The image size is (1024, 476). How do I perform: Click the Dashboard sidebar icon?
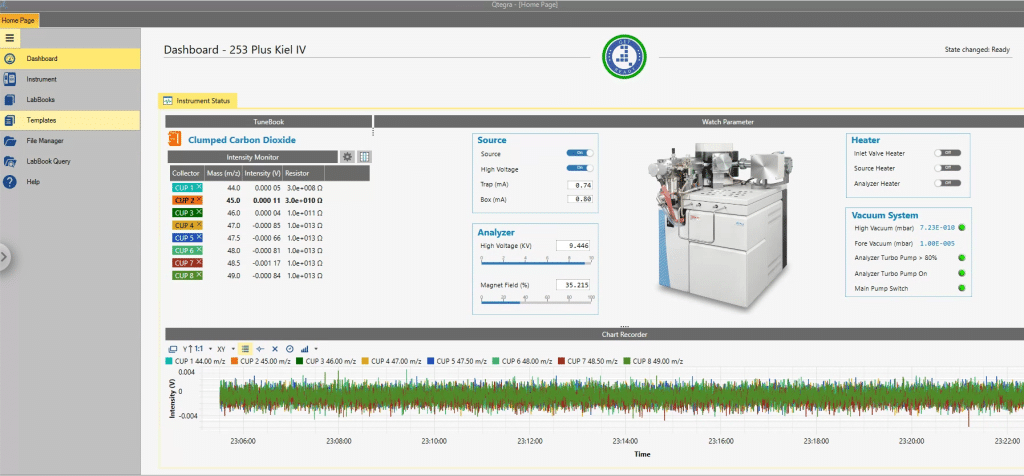click(x=10, y=59)
